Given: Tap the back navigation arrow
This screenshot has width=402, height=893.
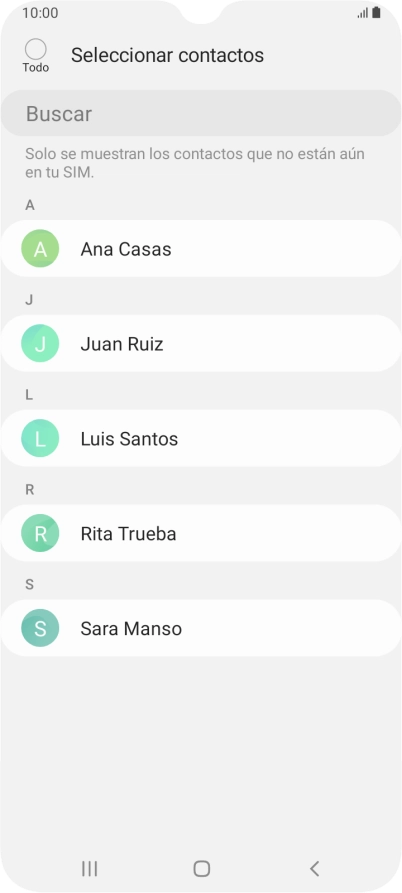Looking at the screenshot, I should [314, 869].
